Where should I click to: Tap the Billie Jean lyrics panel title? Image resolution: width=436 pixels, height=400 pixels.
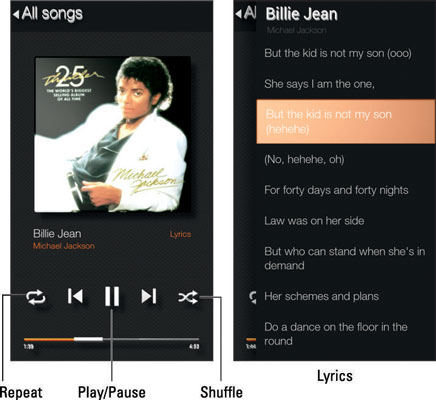(302, 14)
